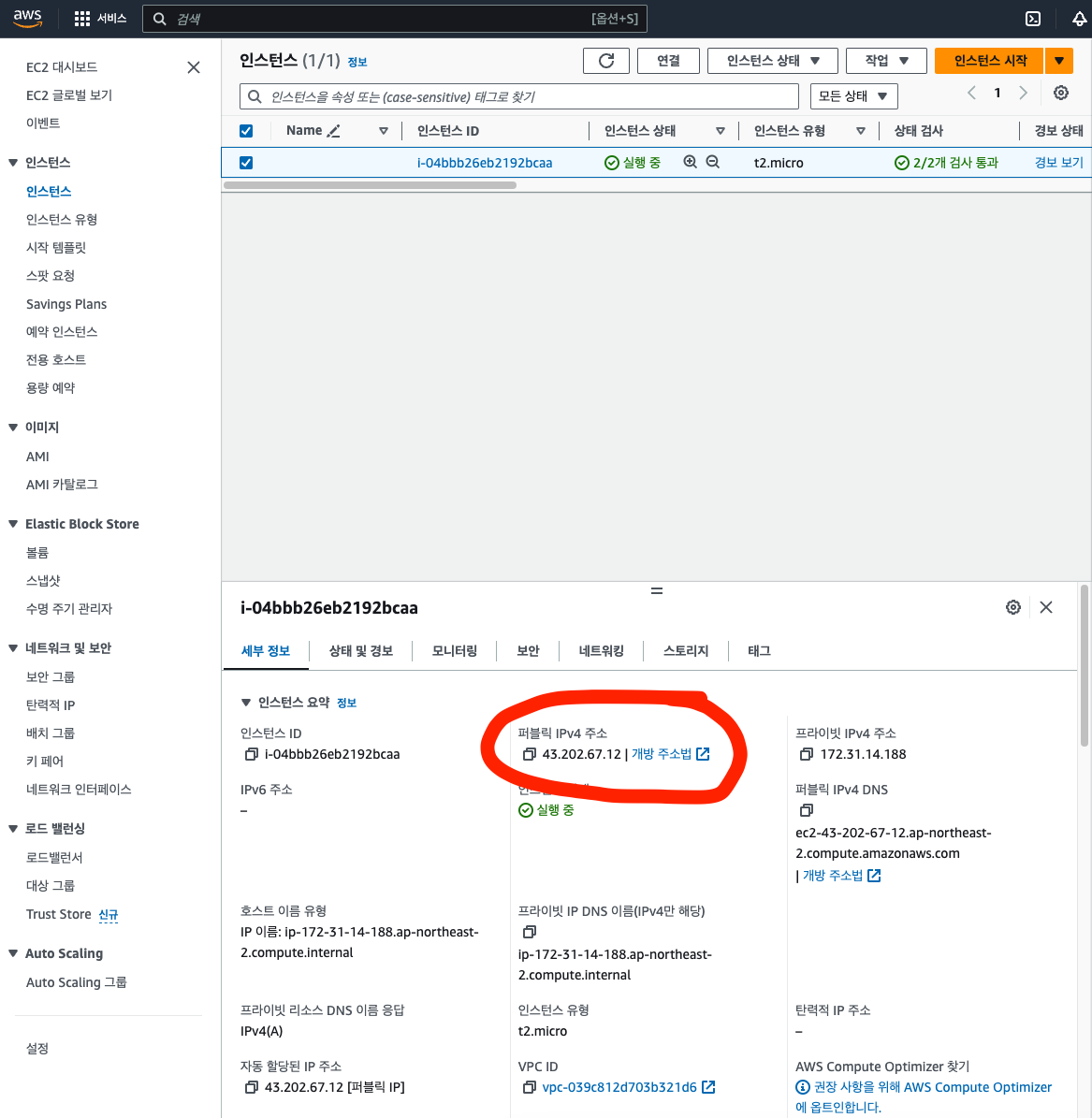Edit the Name column pencil icon
Viewport: 1092px width, 1118px height.
click(333, 130)
